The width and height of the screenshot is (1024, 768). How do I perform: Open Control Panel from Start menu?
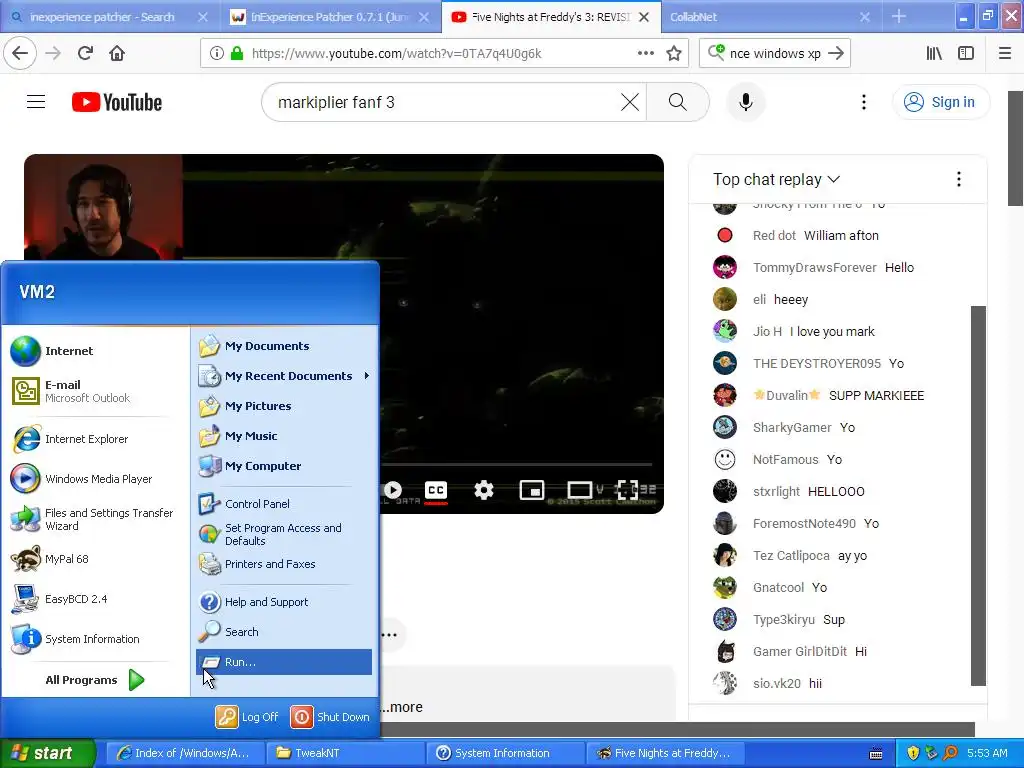(283, 504)
